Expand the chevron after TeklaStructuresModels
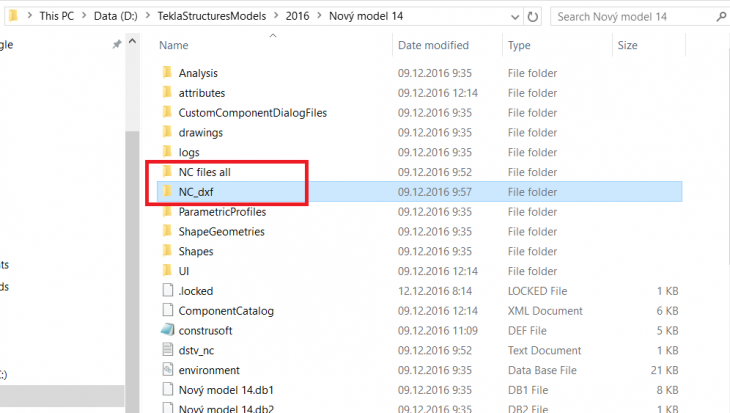The width and height of the screenshot is (730, 413). pyautogui.click(x=276, y=16)
